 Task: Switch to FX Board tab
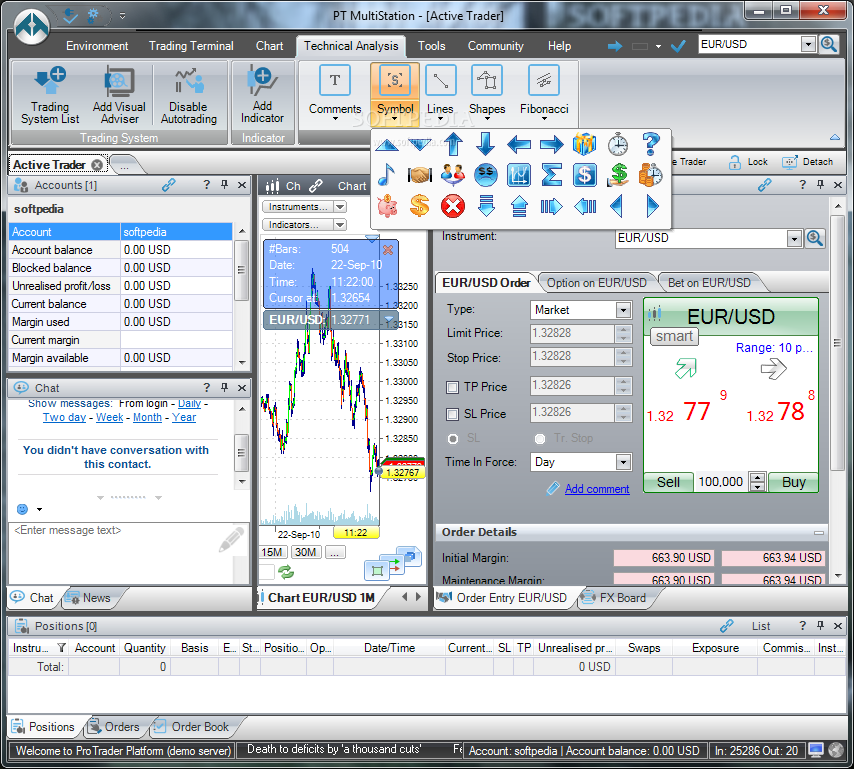[x=622, y=598]
